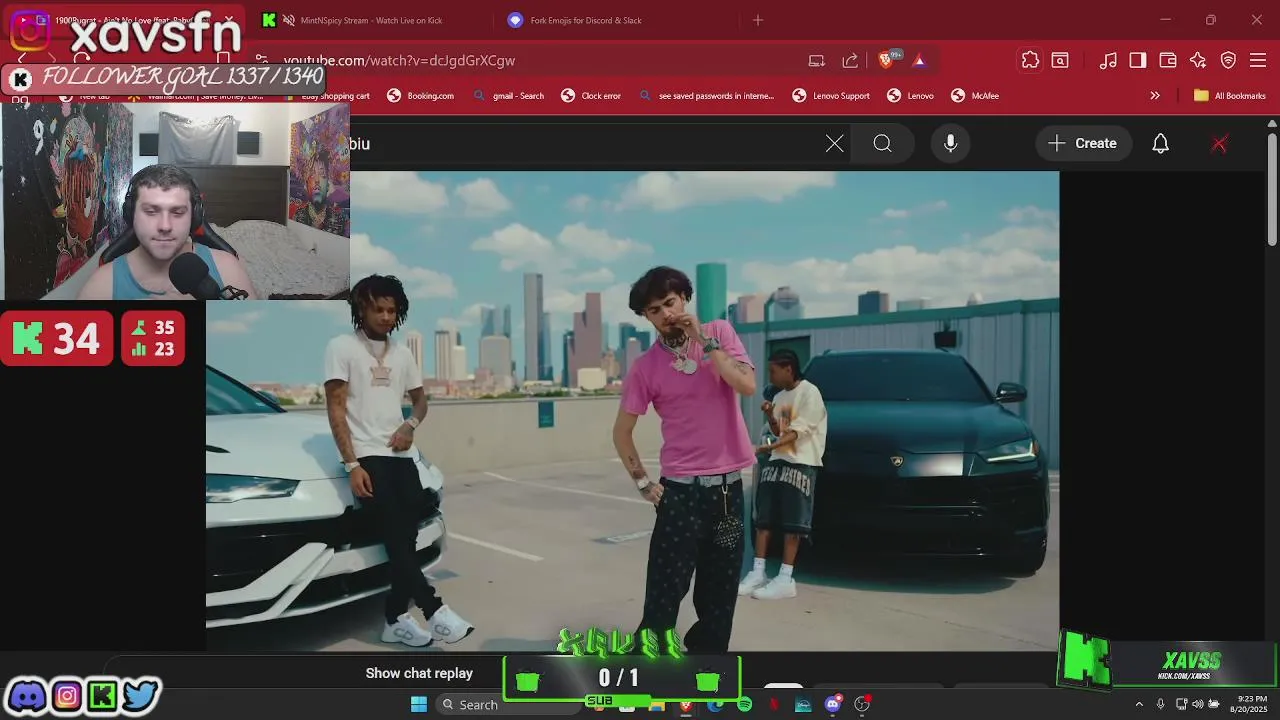Viewport: 1280px width, 720px height.
Task: Open the Extensions puzzle icon
Action: coord(1030,60)
